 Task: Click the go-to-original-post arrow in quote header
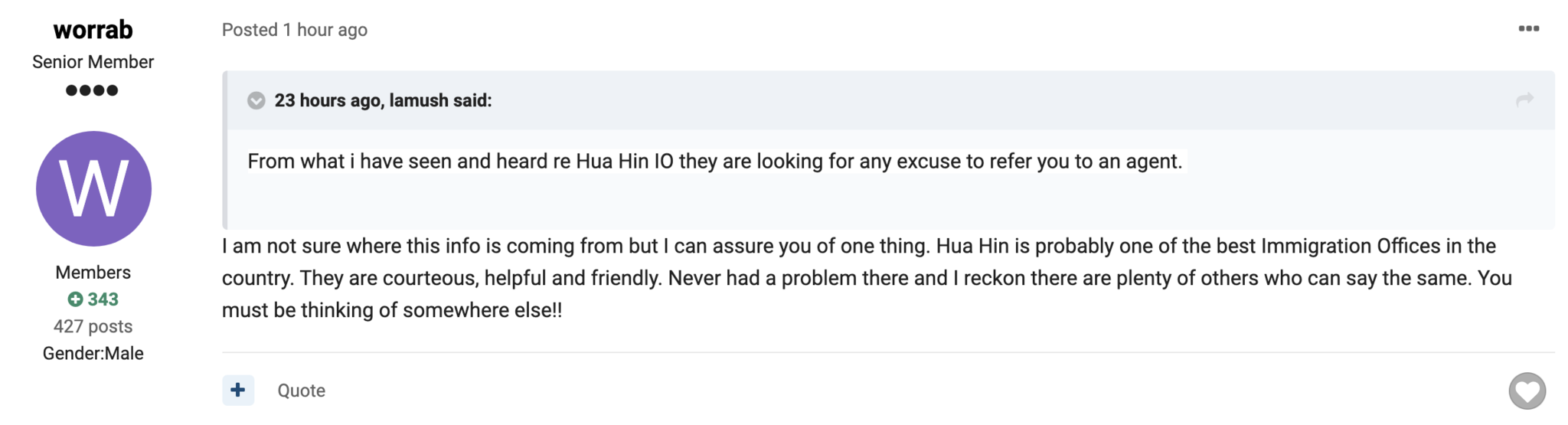pos(1524,100)
